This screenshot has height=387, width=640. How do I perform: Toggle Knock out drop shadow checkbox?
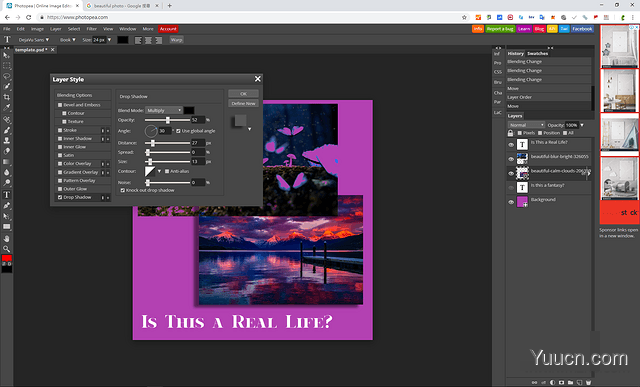tap(122, 190)
